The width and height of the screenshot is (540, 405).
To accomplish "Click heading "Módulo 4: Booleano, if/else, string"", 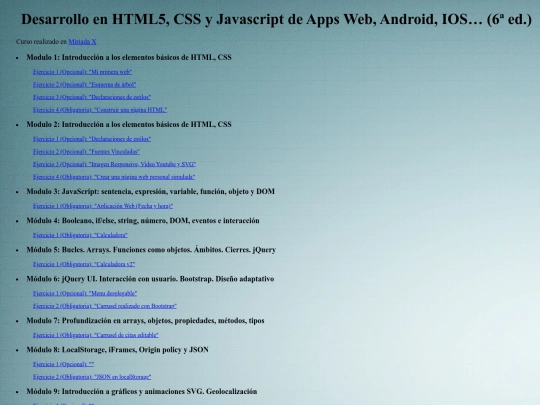I will [x=143, y=220].
